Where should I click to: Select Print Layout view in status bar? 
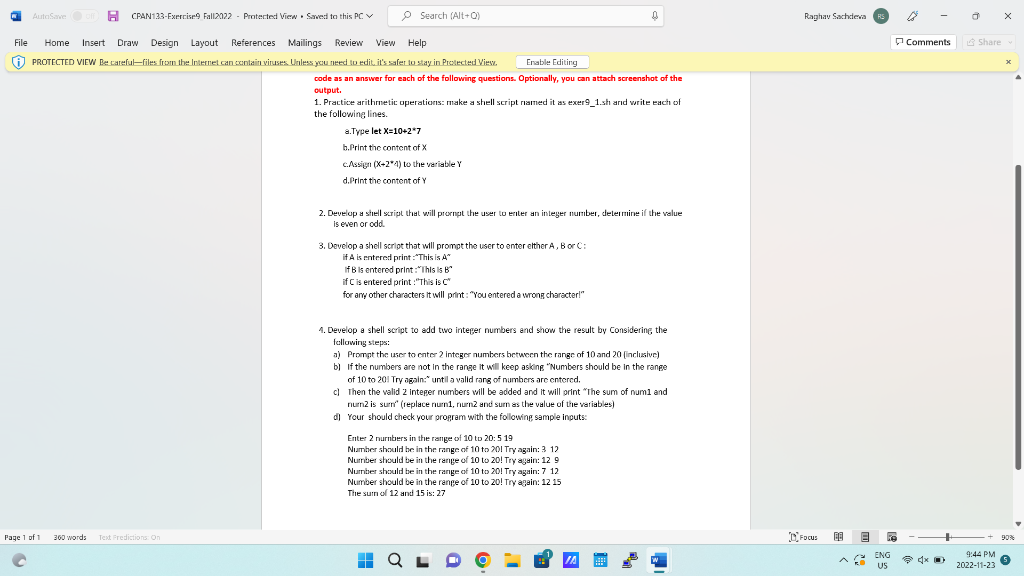[865, 536]
